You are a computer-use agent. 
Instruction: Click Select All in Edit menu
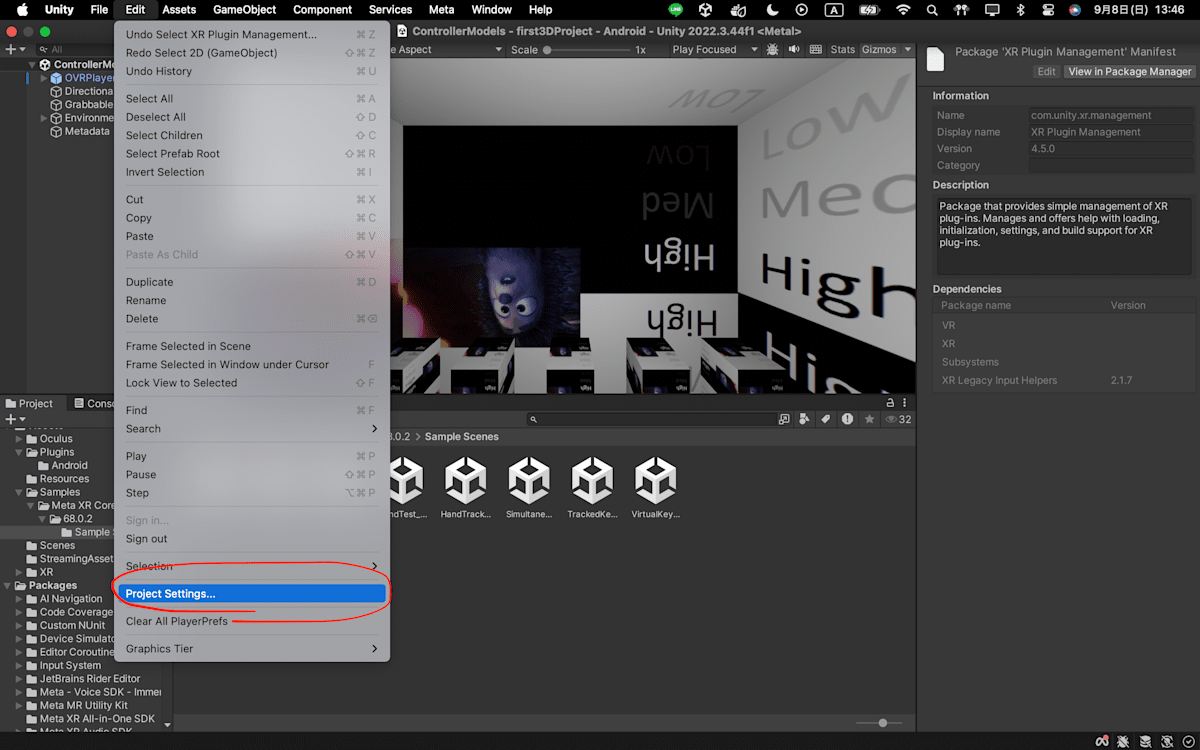click(251, 99)
